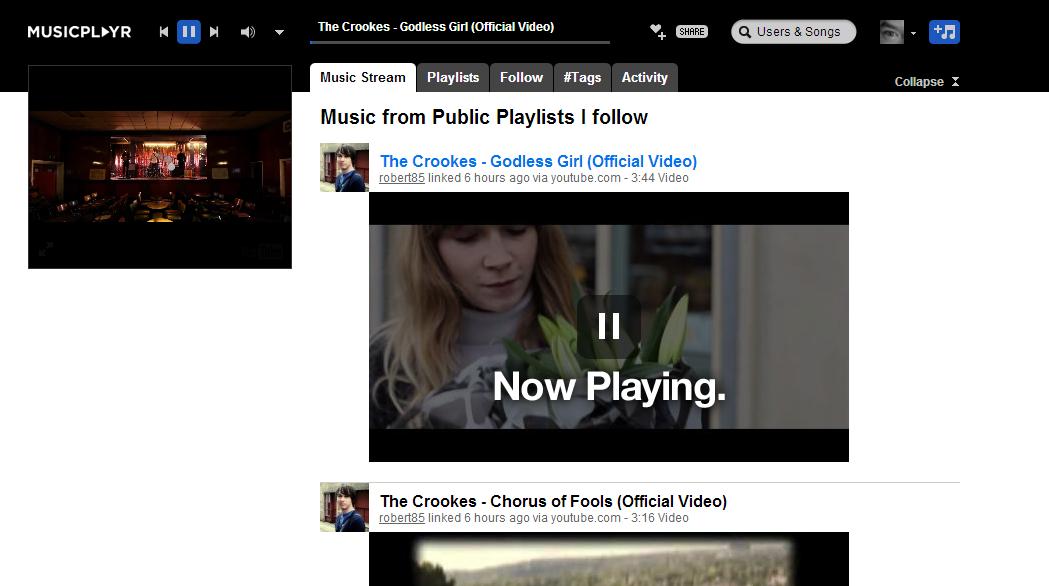1049x586 pixels.
Task: Open Godless Girl song title link
Action: pyautogui.click(x=538, y=161)
